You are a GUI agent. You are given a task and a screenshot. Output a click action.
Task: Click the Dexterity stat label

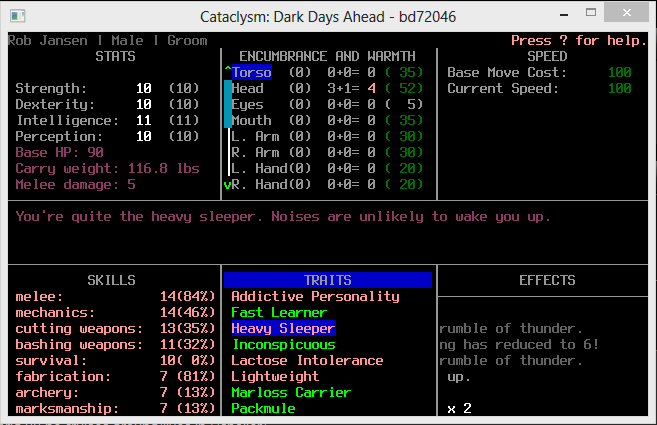point(55,104)
